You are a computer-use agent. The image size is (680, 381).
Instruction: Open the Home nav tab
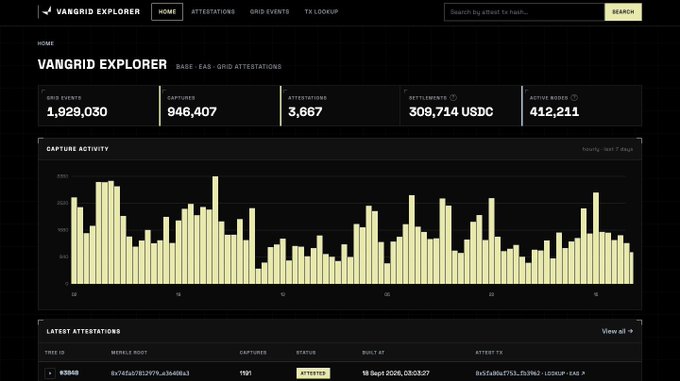(x=167, y=12)
